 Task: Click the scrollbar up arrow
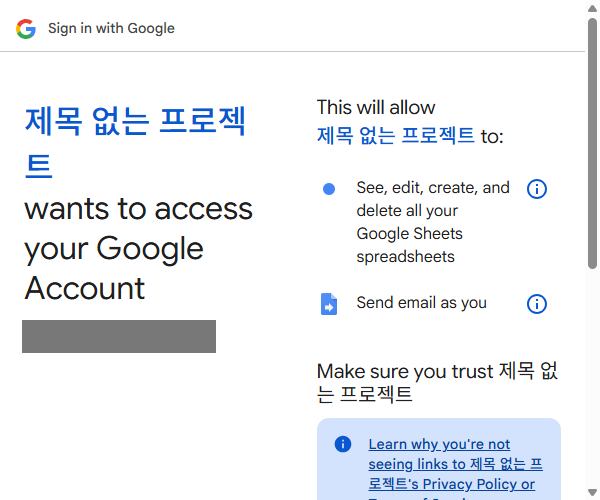592,8
